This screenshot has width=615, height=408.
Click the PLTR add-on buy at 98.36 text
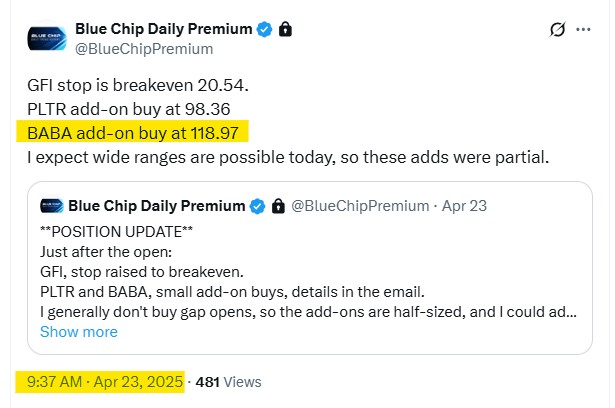(x=129, y=109)
